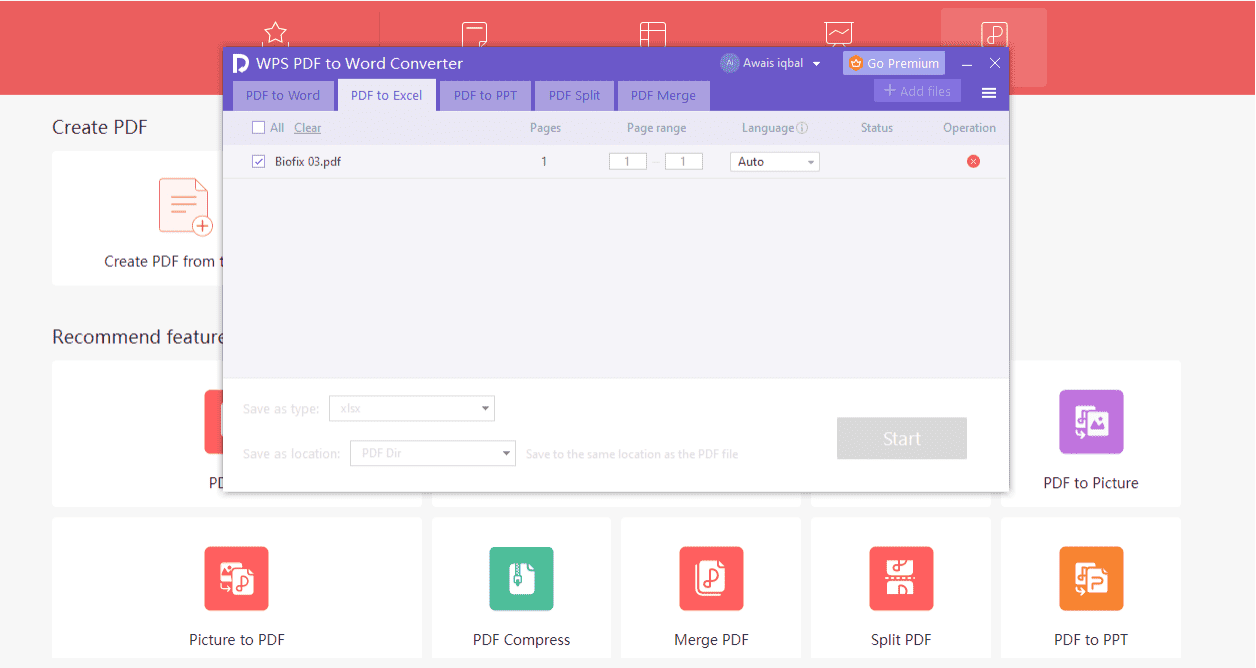Viewport: 1256px width, 668px height.
Task: Toggle the All files checkbox
Action: click(258, 128)
